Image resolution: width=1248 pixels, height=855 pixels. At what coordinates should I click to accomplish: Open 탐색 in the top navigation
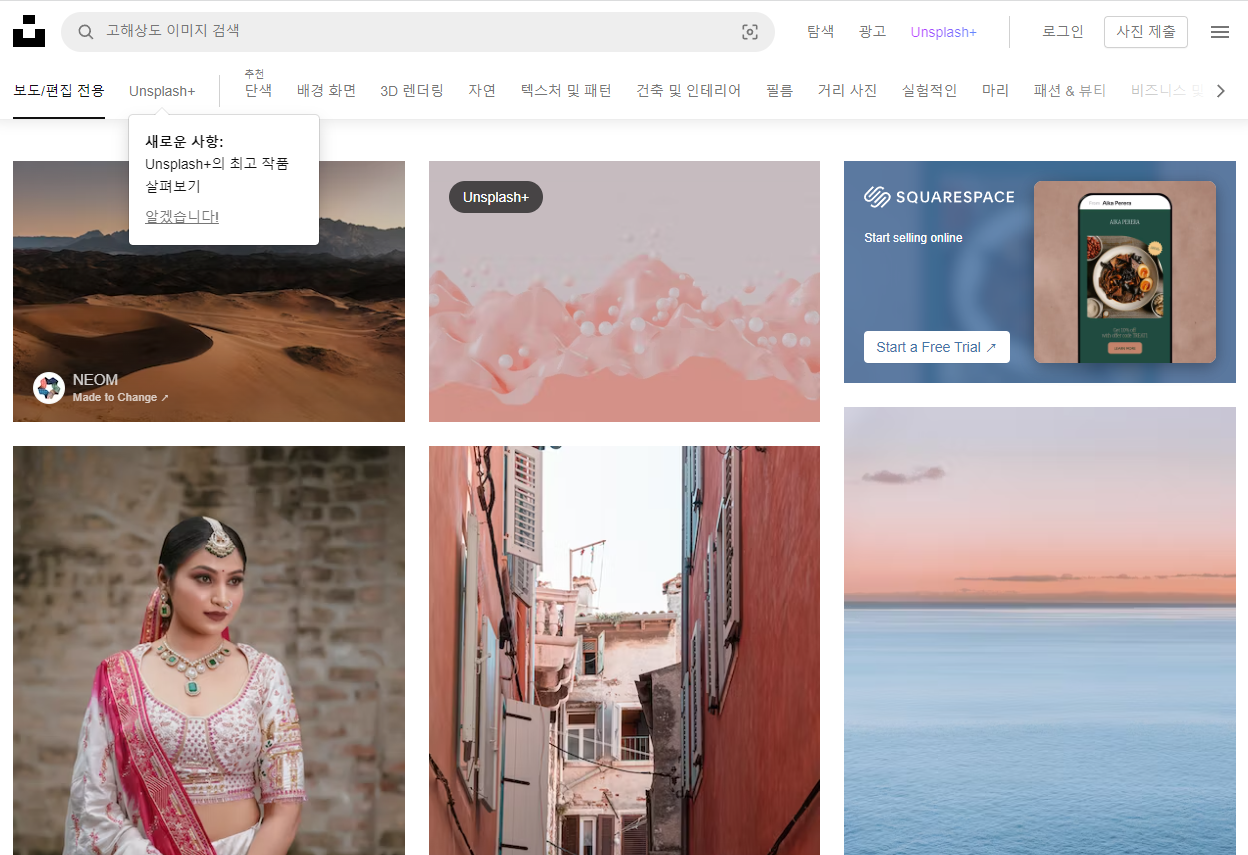click(x=820, y=31)
